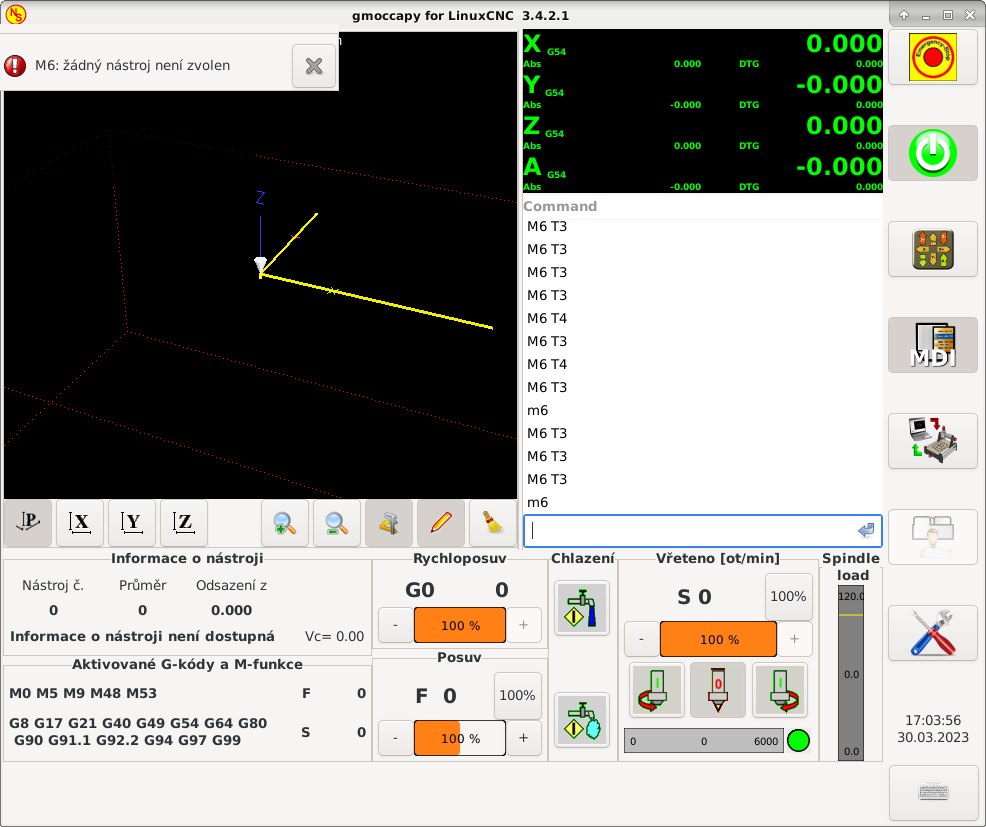Switch to auto program mode

[932, 441]
